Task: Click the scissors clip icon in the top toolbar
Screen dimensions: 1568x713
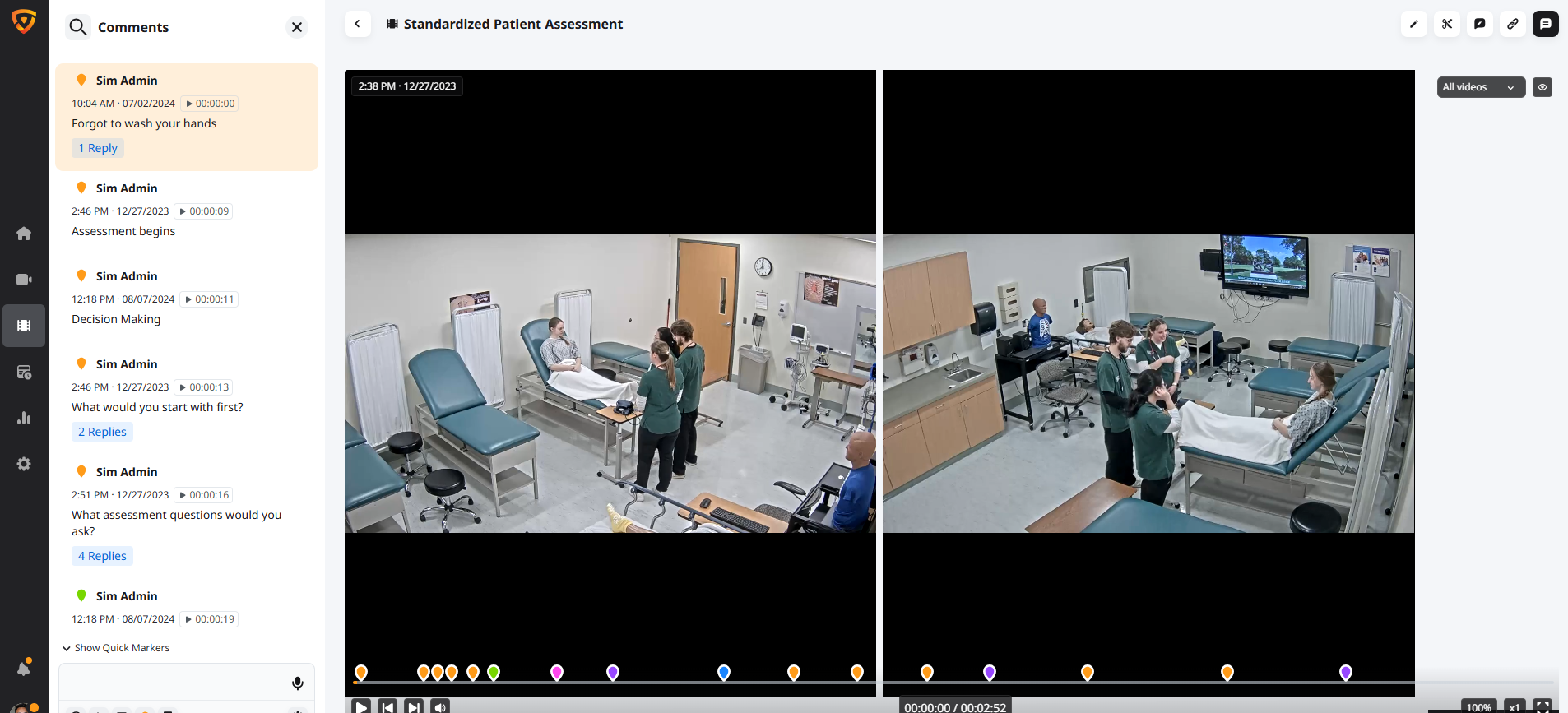Action: coord(1447,24)
